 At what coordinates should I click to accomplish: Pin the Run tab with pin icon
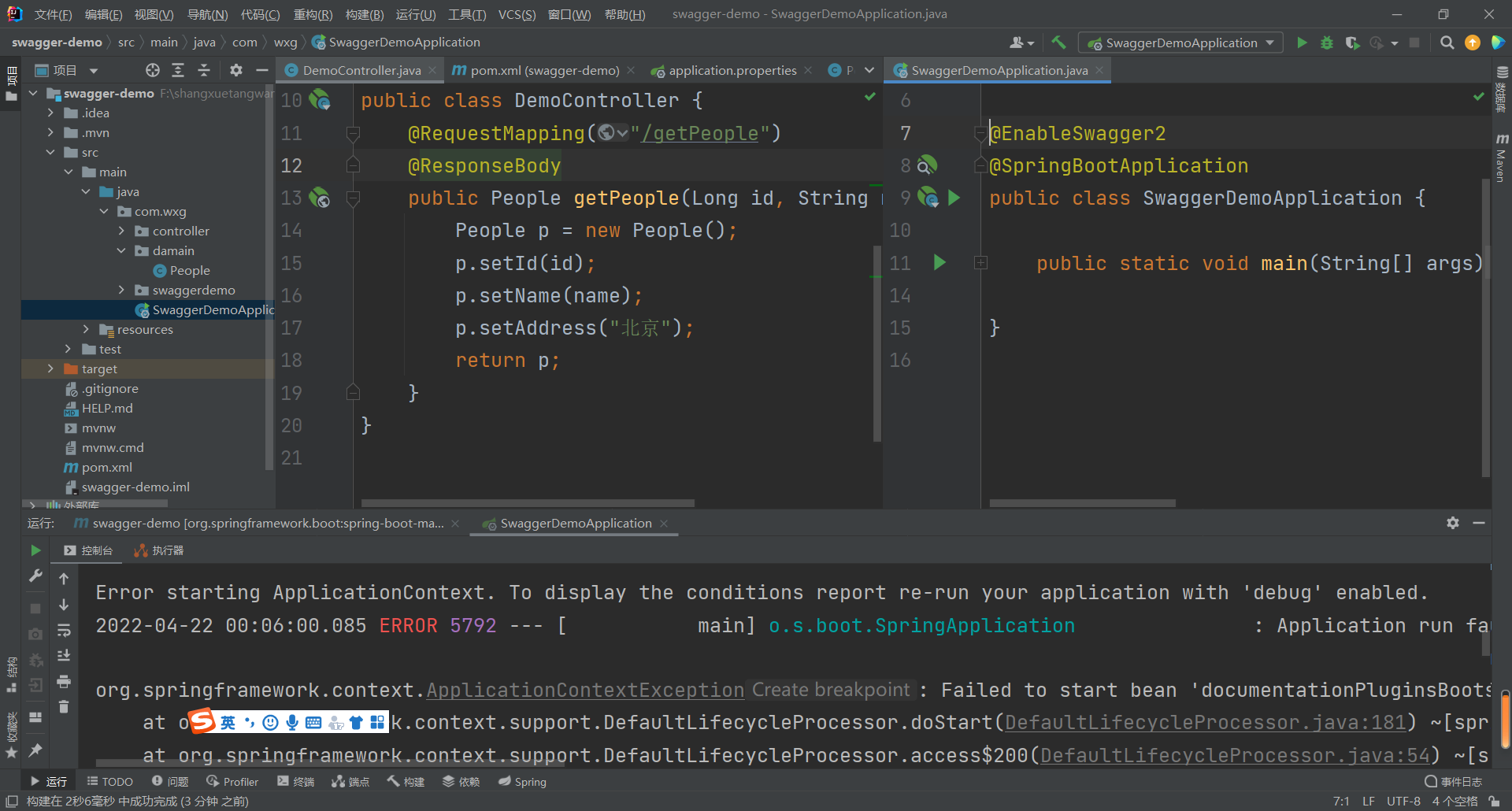pos(35,750)
